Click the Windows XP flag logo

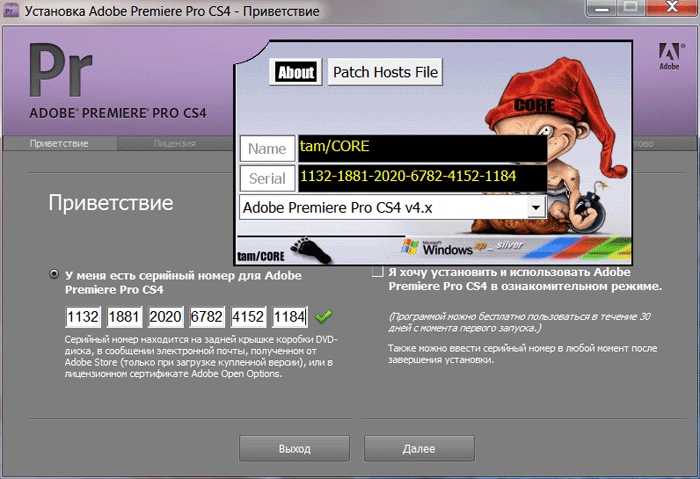410,247
